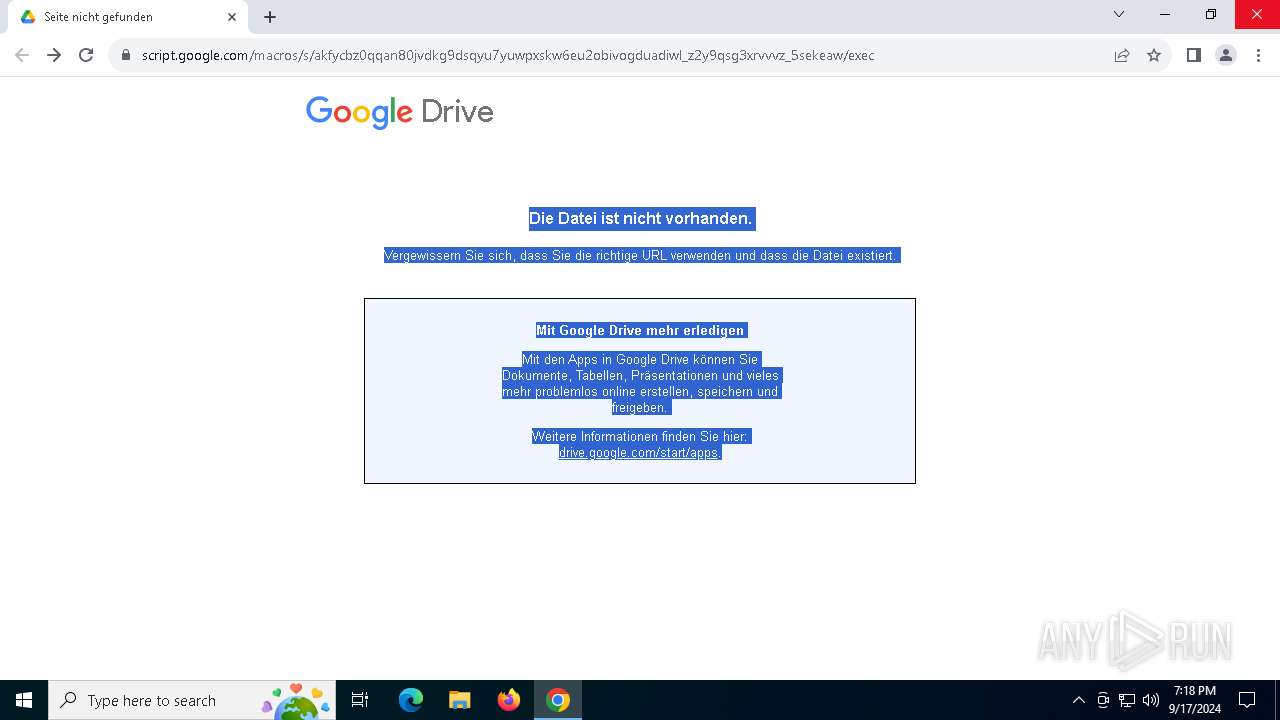Open the volume tray icon

(x=1151, y=700)
